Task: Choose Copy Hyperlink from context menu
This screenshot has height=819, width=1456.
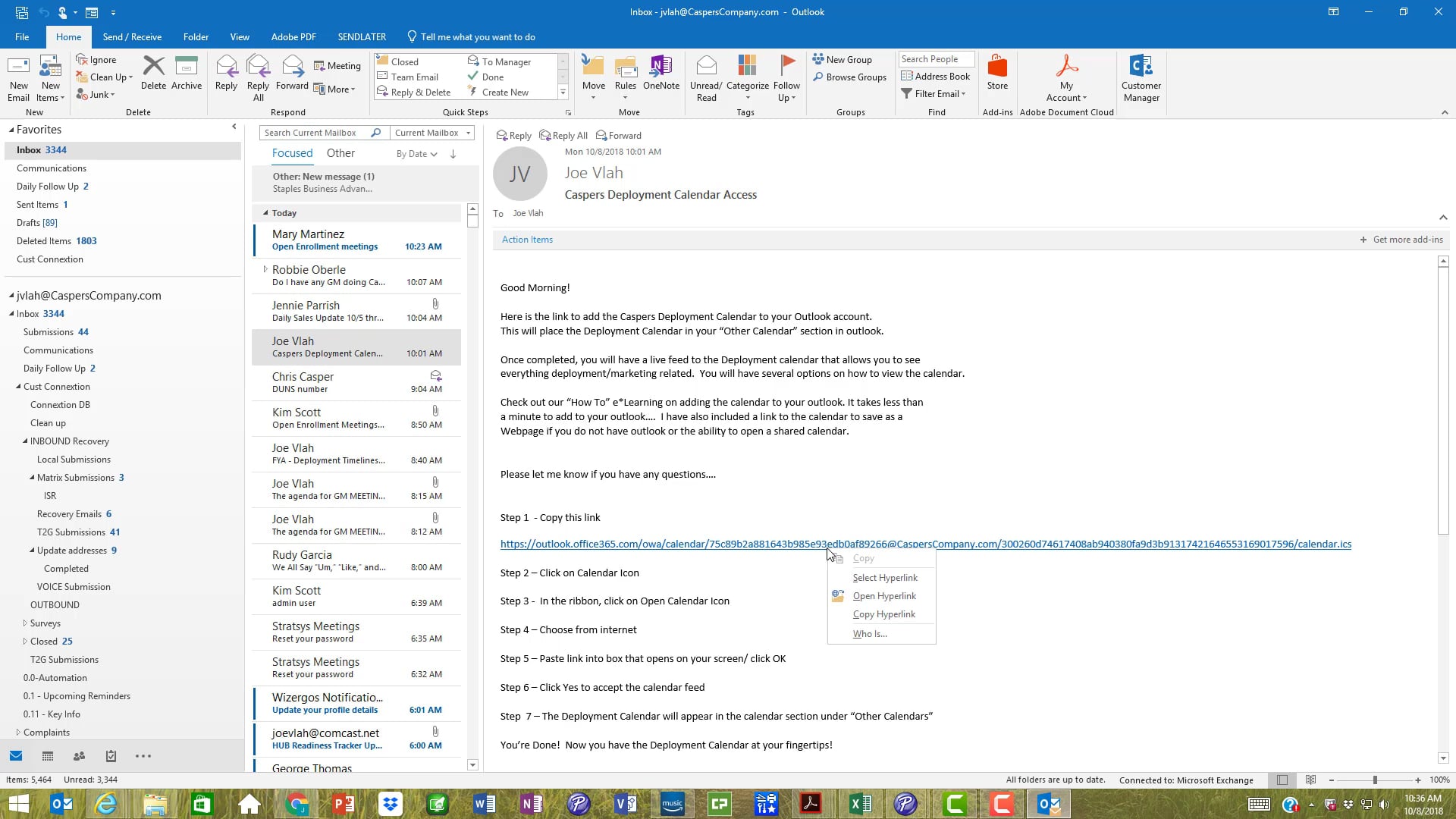Action: [882, 614]
